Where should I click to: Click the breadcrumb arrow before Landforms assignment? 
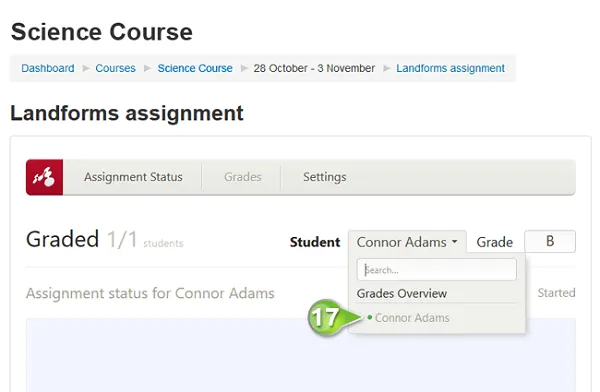point(387,69)
